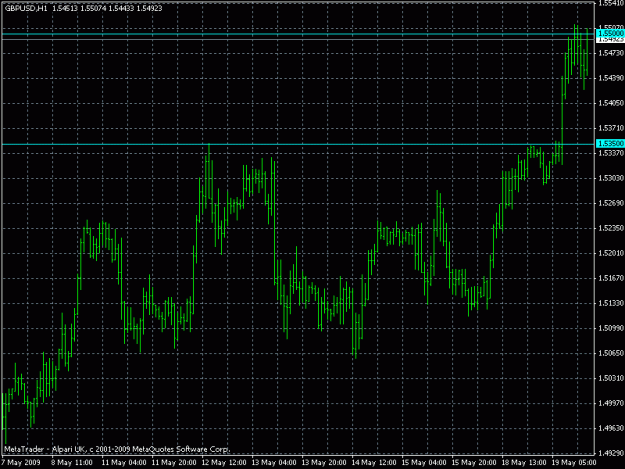Click the 15 May 04:00 time label
Screen dimensions: 625x469
pyautogui.click(x=424, y=463)
